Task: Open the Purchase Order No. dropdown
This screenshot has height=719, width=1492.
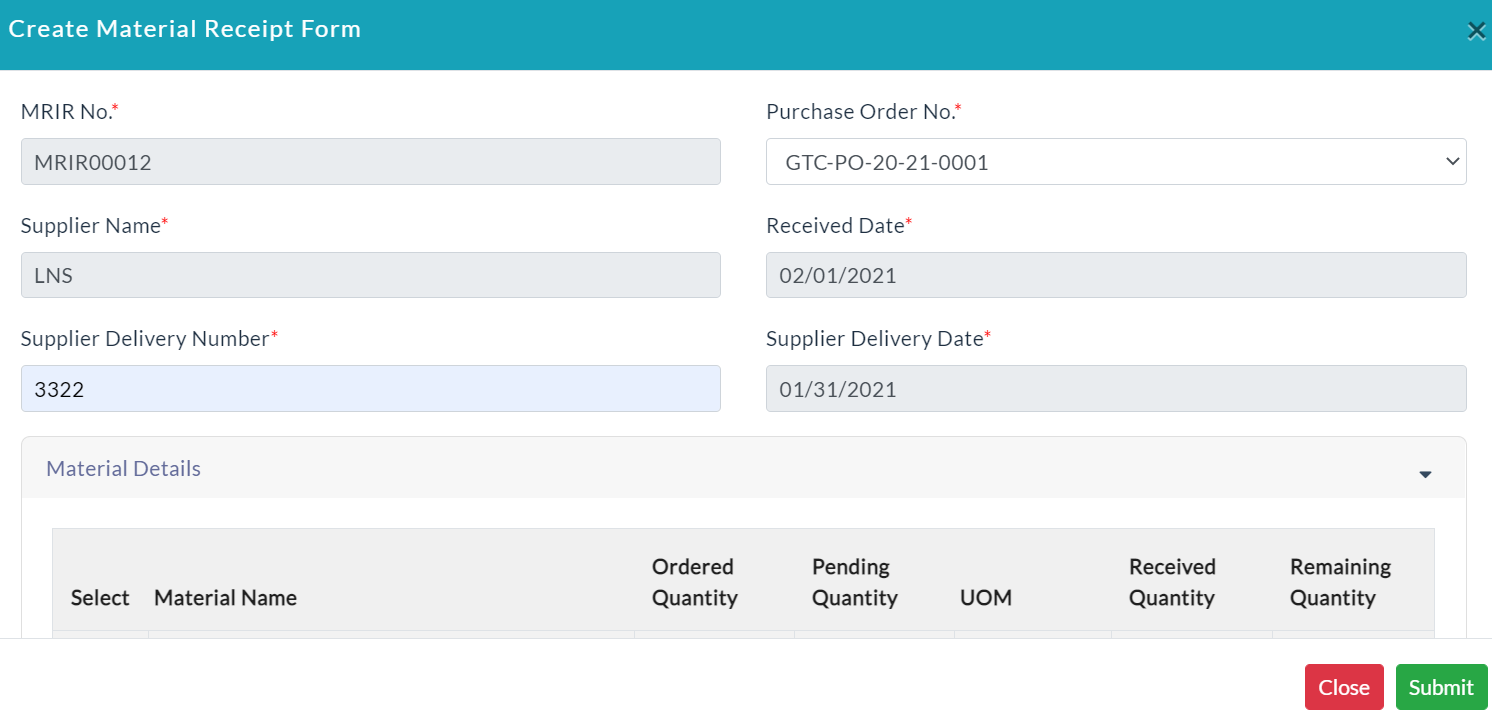Action: pos(1116,162)
